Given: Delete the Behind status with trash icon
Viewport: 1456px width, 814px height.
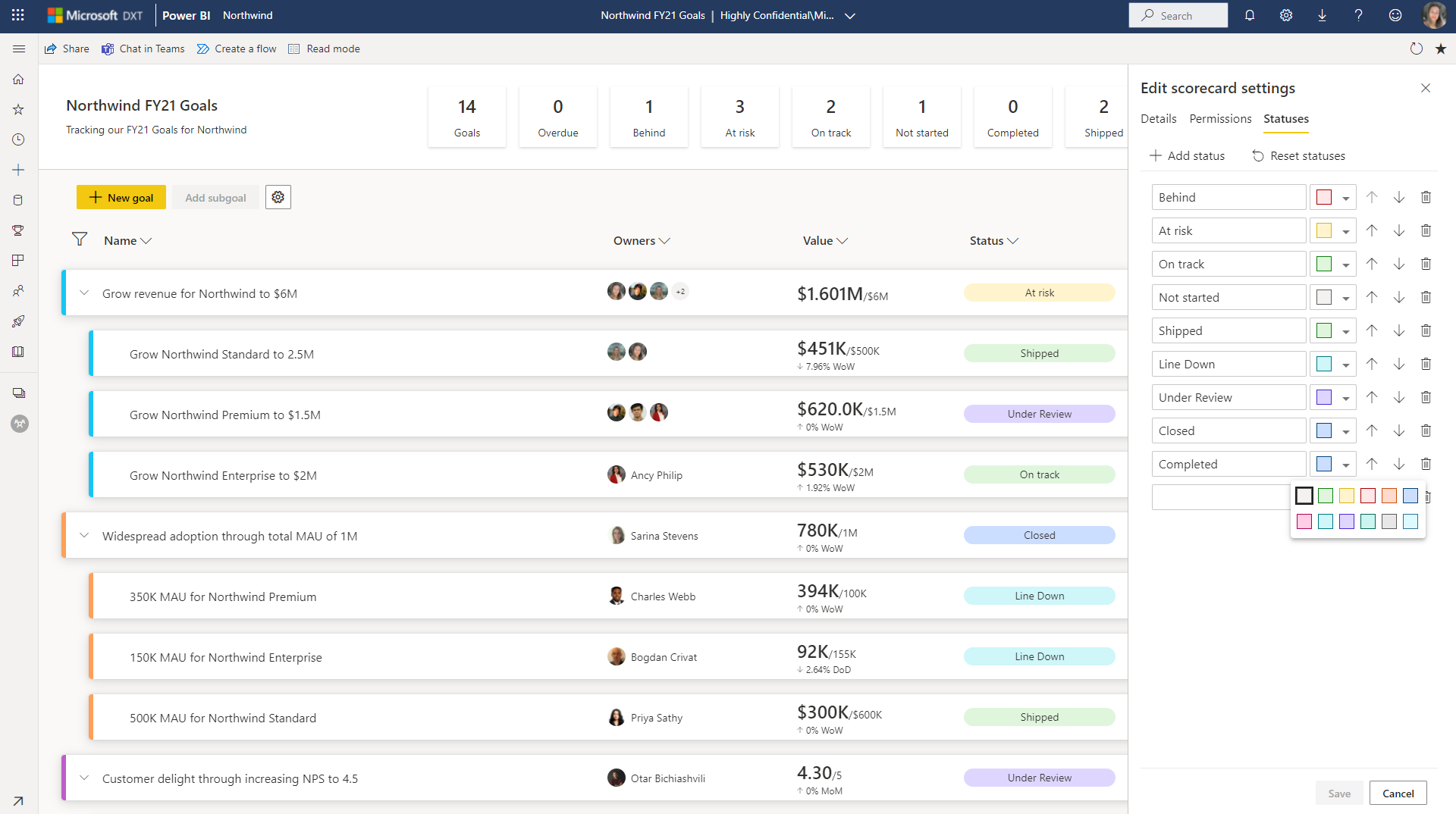Looking at the screenshot, I should [x=1426, y=197].
